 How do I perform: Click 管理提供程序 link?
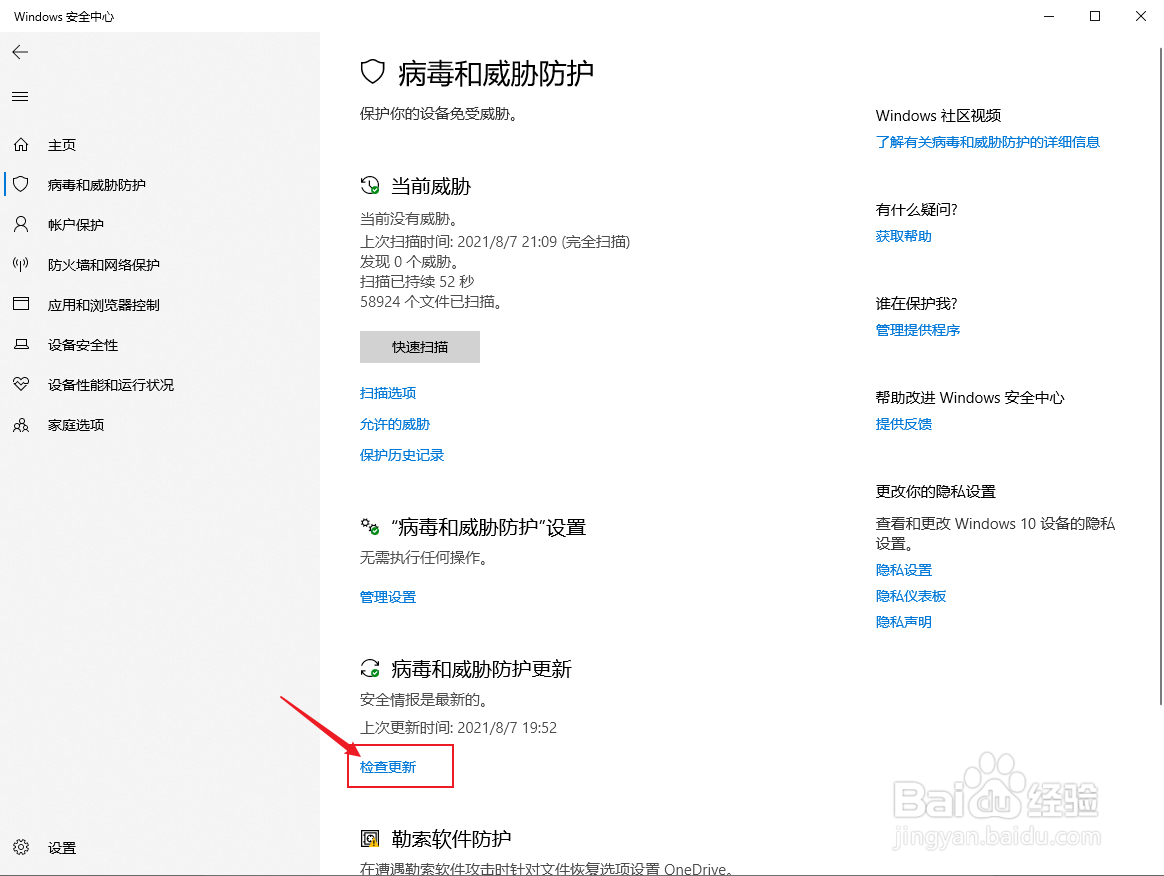918,330
